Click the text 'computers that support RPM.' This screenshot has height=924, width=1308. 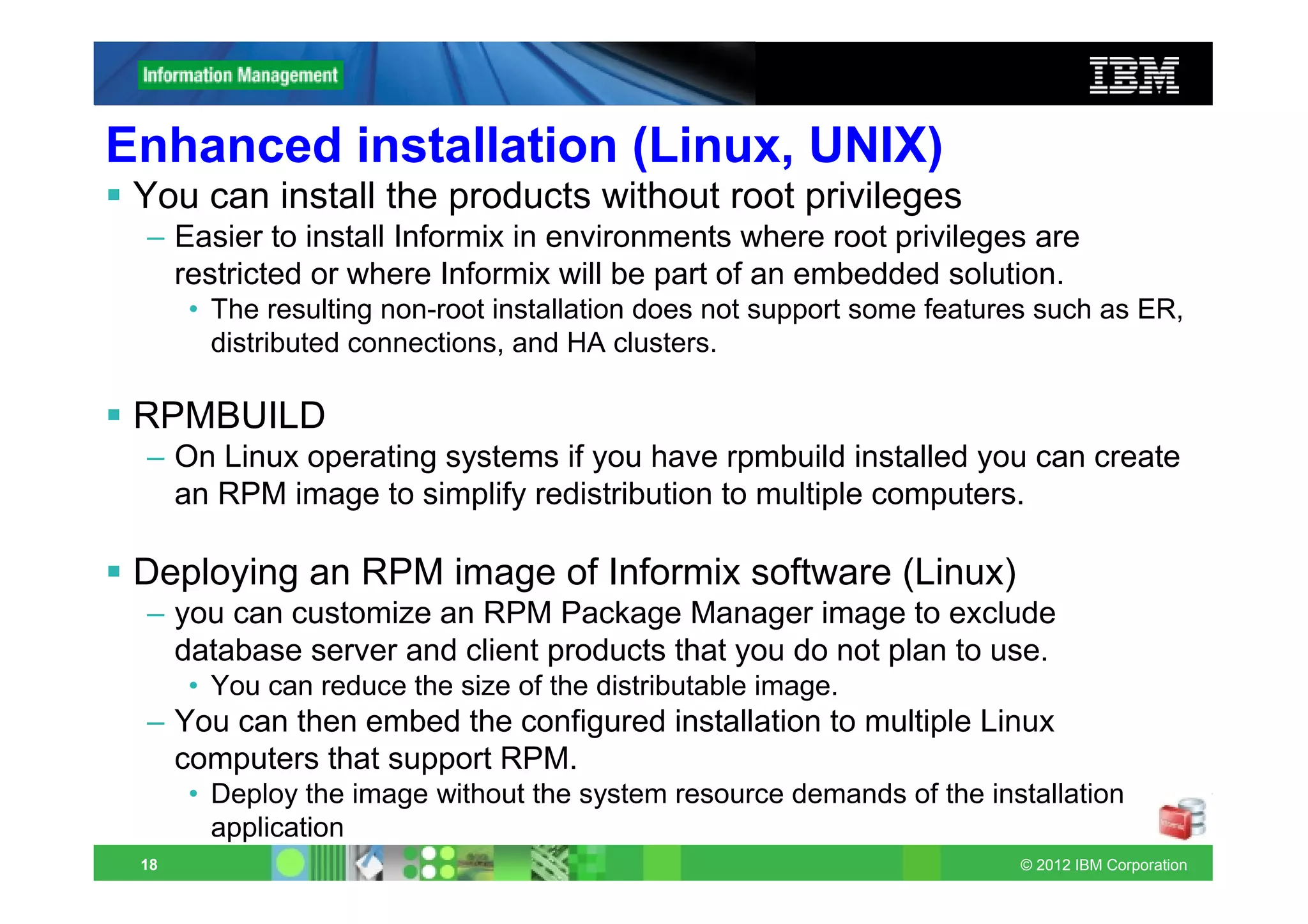(376, 759)
